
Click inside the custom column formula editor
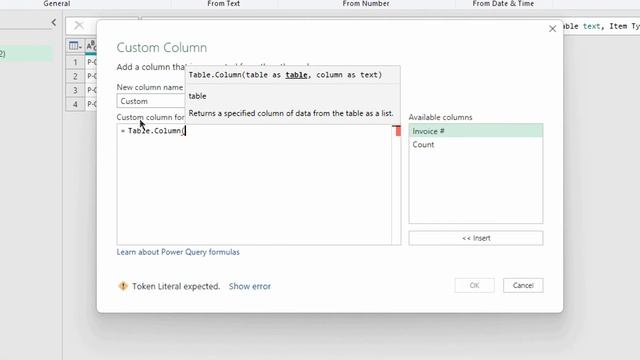point(254,184)
